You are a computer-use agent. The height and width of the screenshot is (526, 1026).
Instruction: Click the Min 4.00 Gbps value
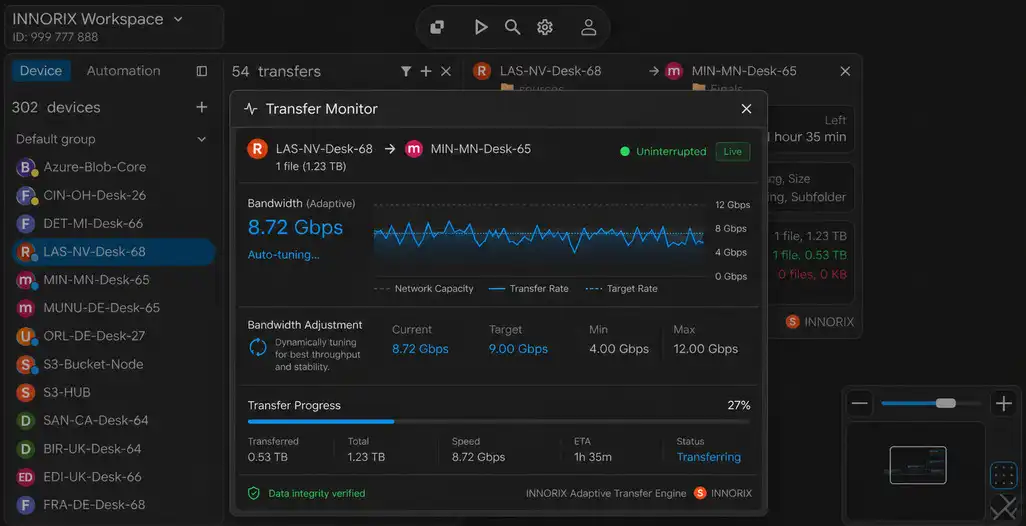coord(618,349)
